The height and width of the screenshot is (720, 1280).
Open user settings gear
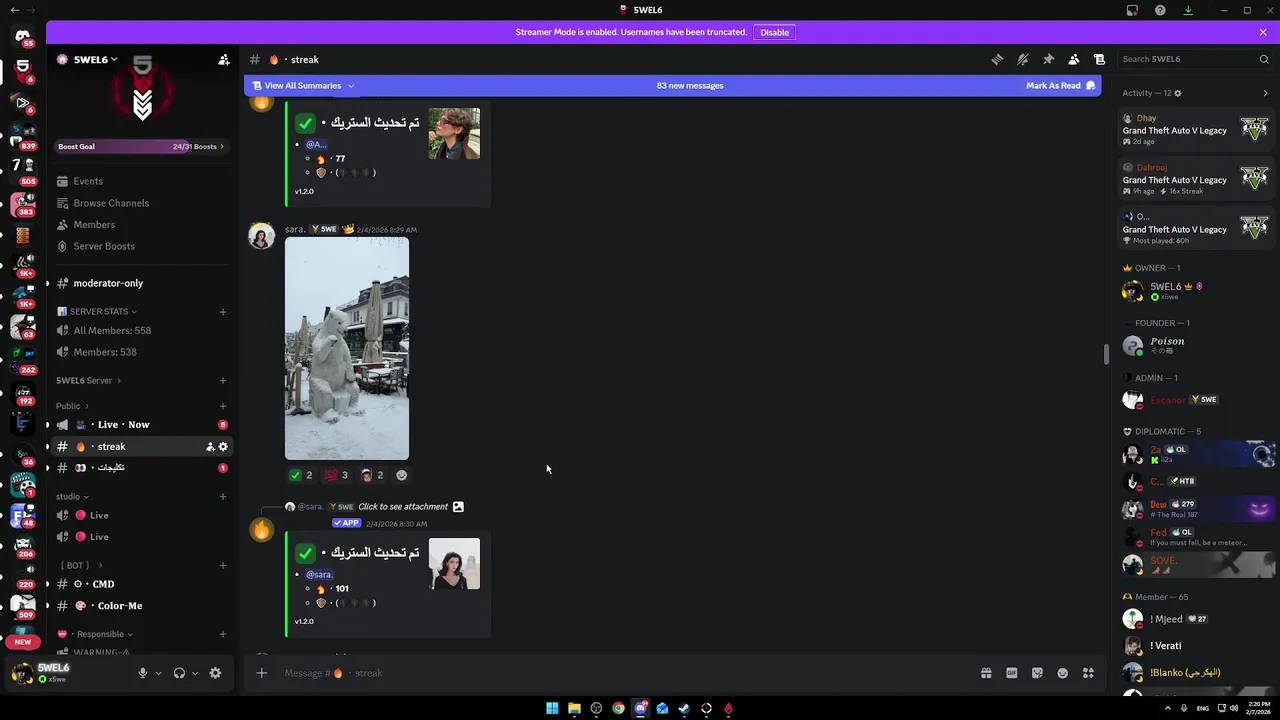point(215,673)
